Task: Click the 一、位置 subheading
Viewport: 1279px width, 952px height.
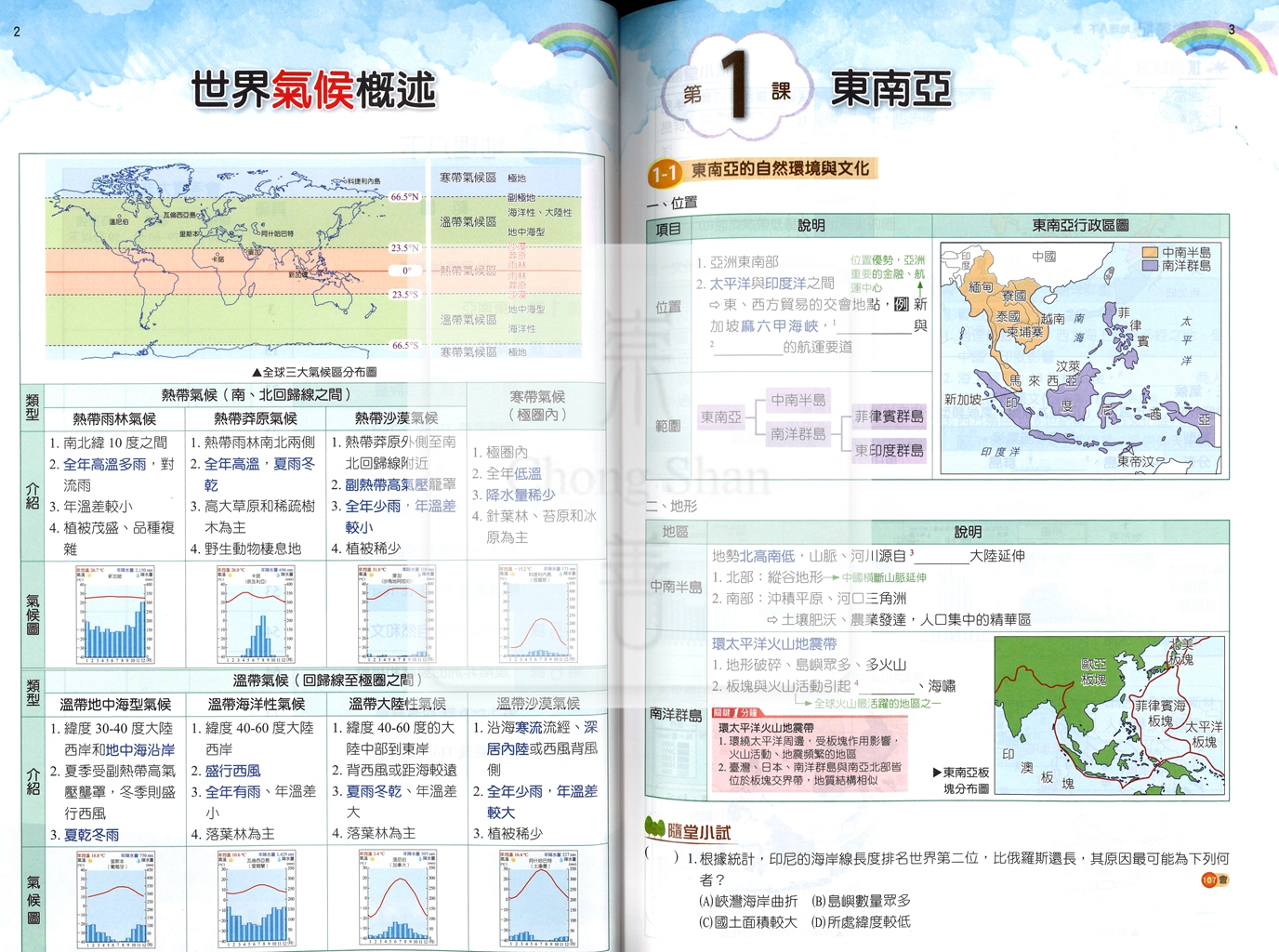Action: point(671,203)
